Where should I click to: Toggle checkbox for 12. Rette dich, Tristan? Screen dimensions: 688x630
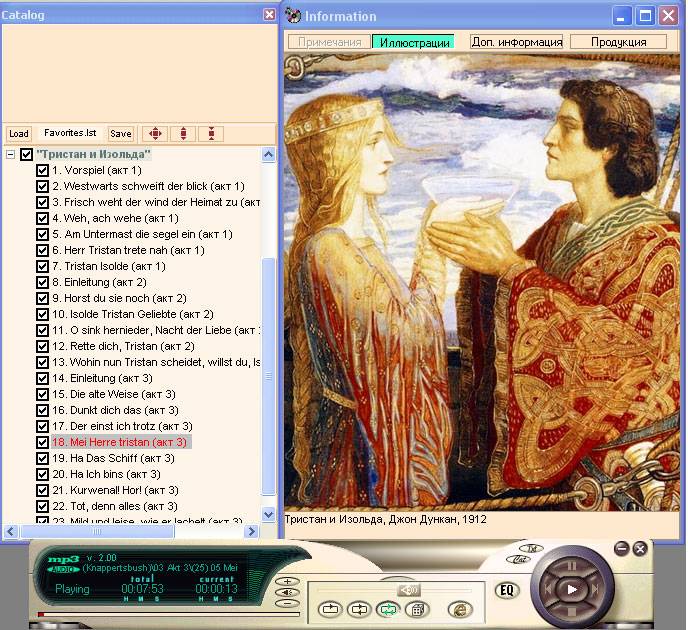(43, 346)
